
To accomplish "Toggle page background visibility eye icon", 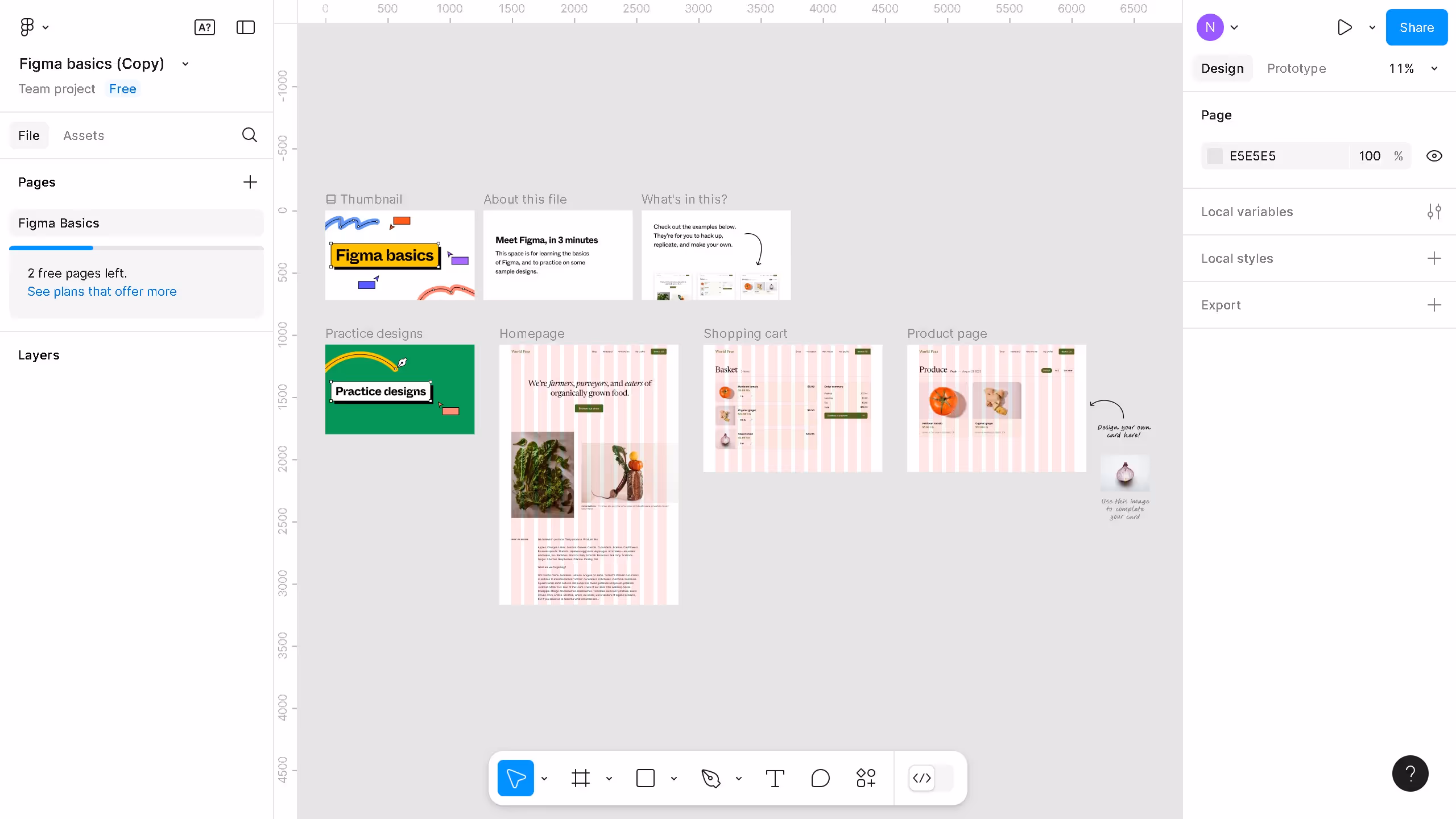I will 1434,156.
